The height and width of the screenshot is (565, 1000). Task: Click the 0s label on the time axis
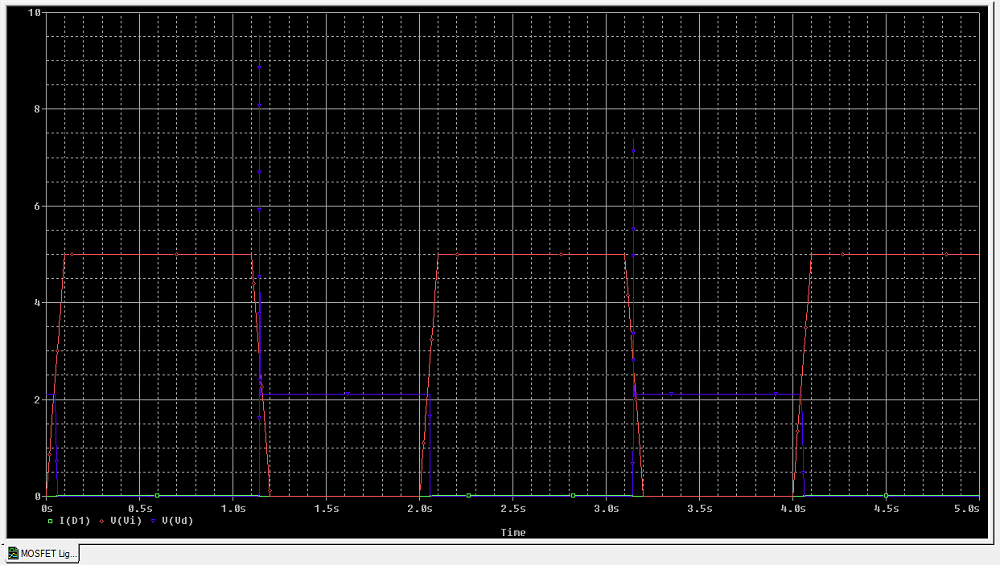(x=47, y=508)
